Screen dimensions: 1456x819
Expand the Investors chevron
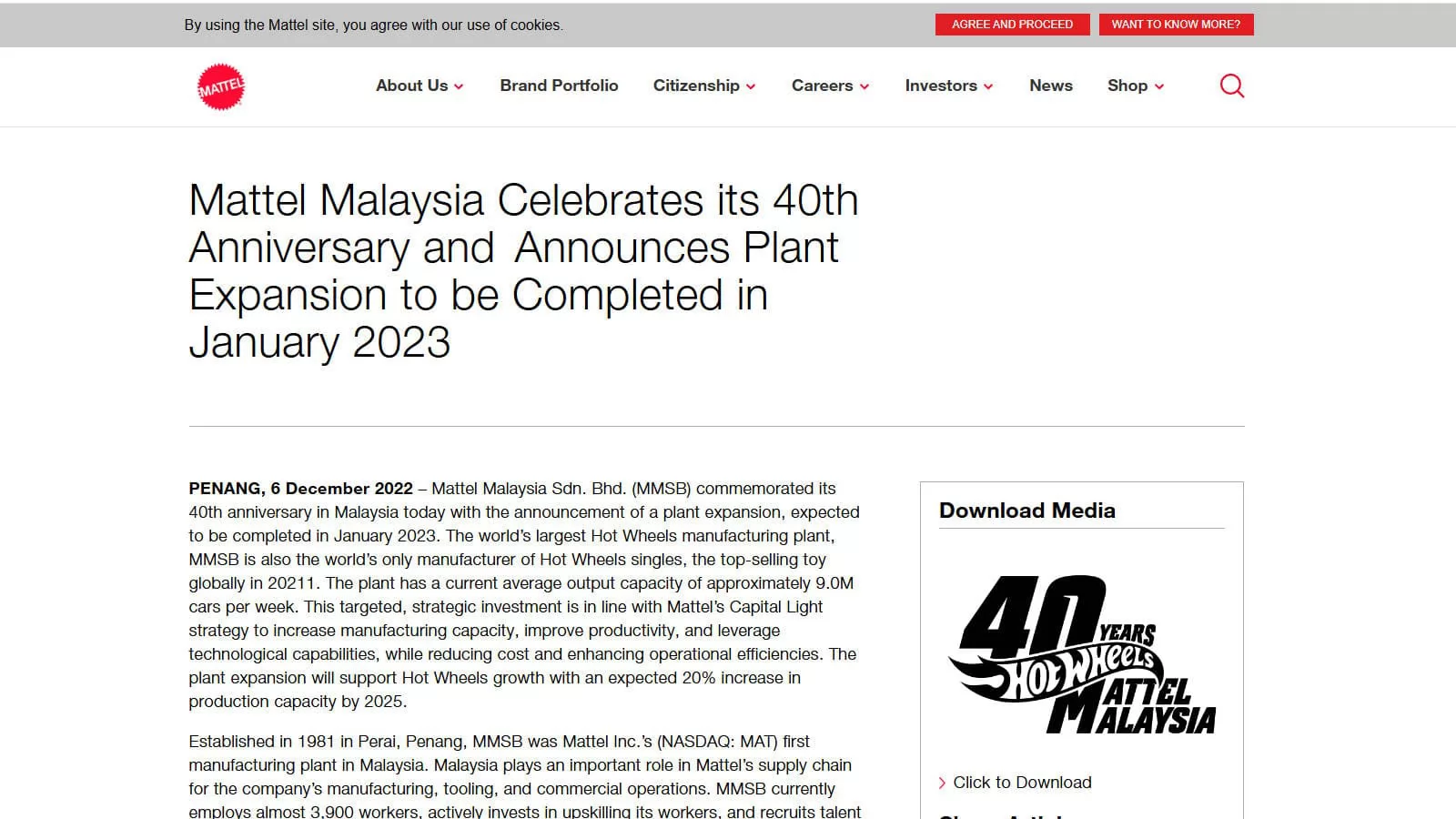click(988, 86)
